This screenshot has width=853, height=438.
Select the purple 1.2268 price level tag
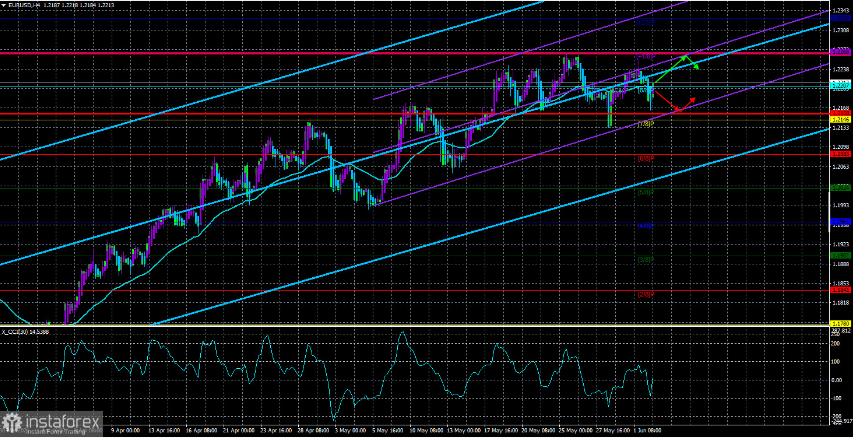840,52
